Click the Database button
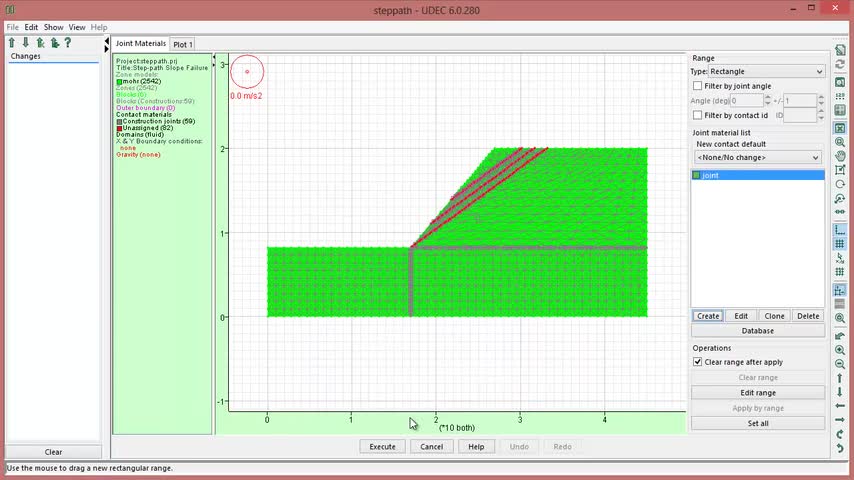The height and width of the screenshot is (480, 854). 758,331
